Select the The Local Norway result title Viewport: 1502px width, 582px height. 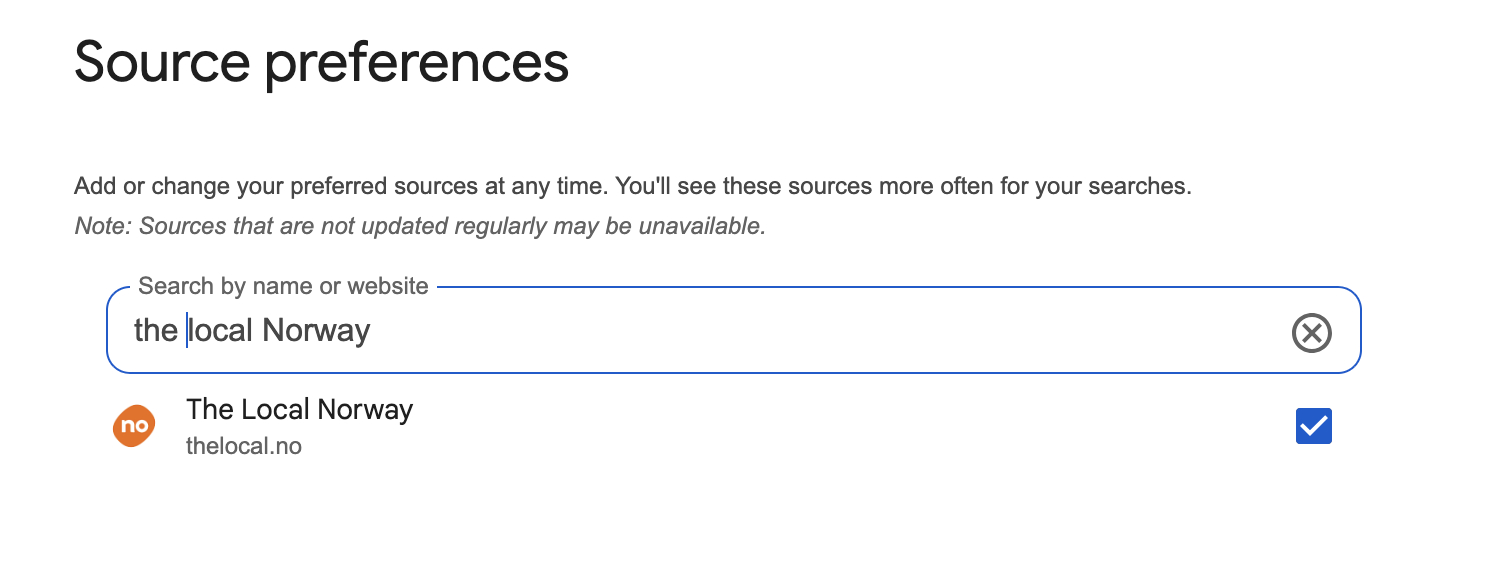click(299, 410)
